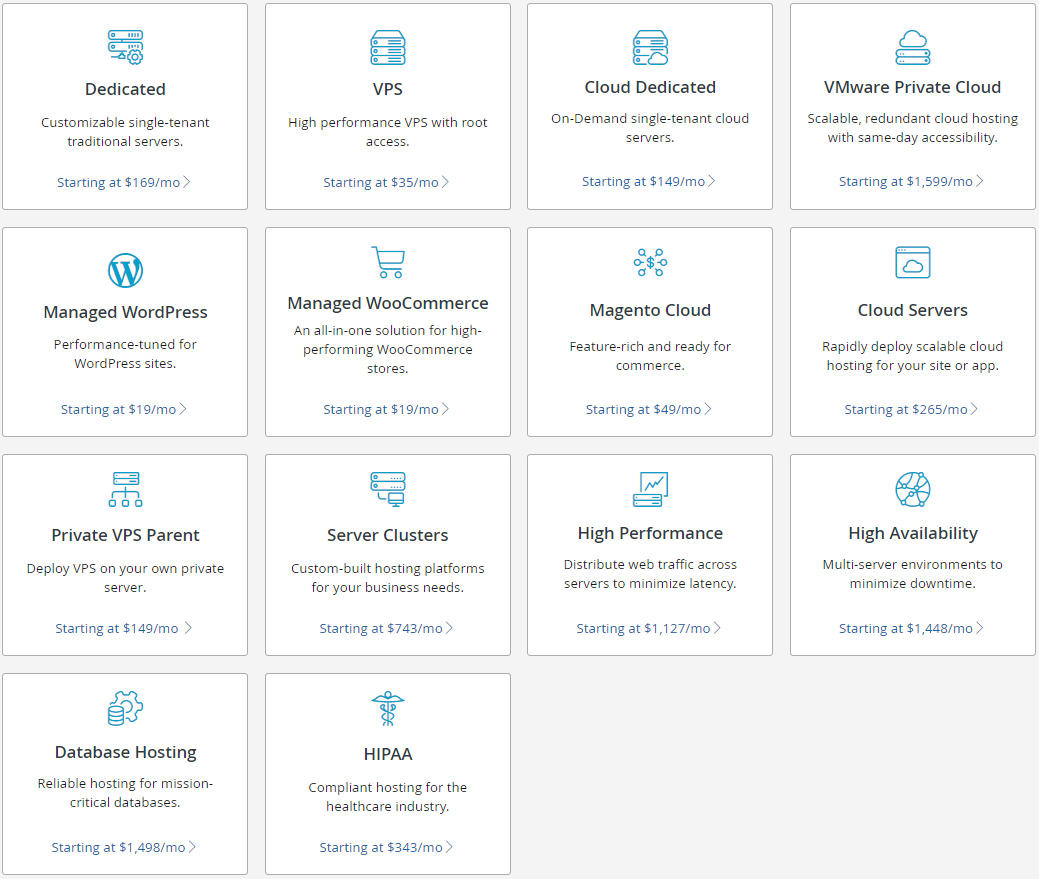Screen dimensions: 1039x879
Task: Click 'On-Demand single-tenant cloud servers' description
Action: pos(650,128)
